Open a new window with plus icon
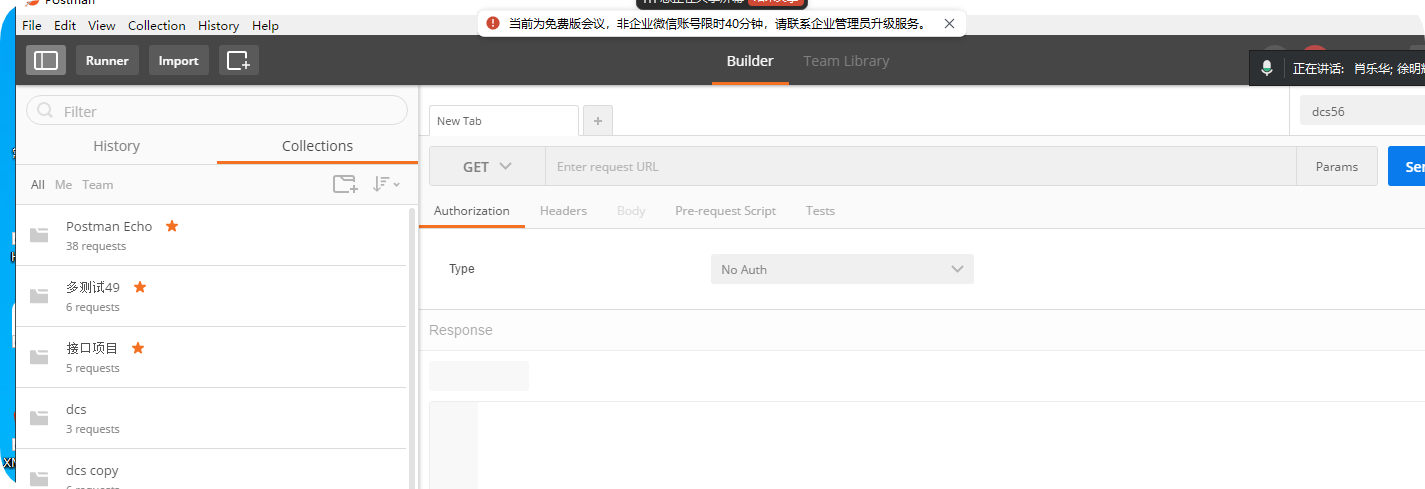1425x489 pixels. coord(239,60)
